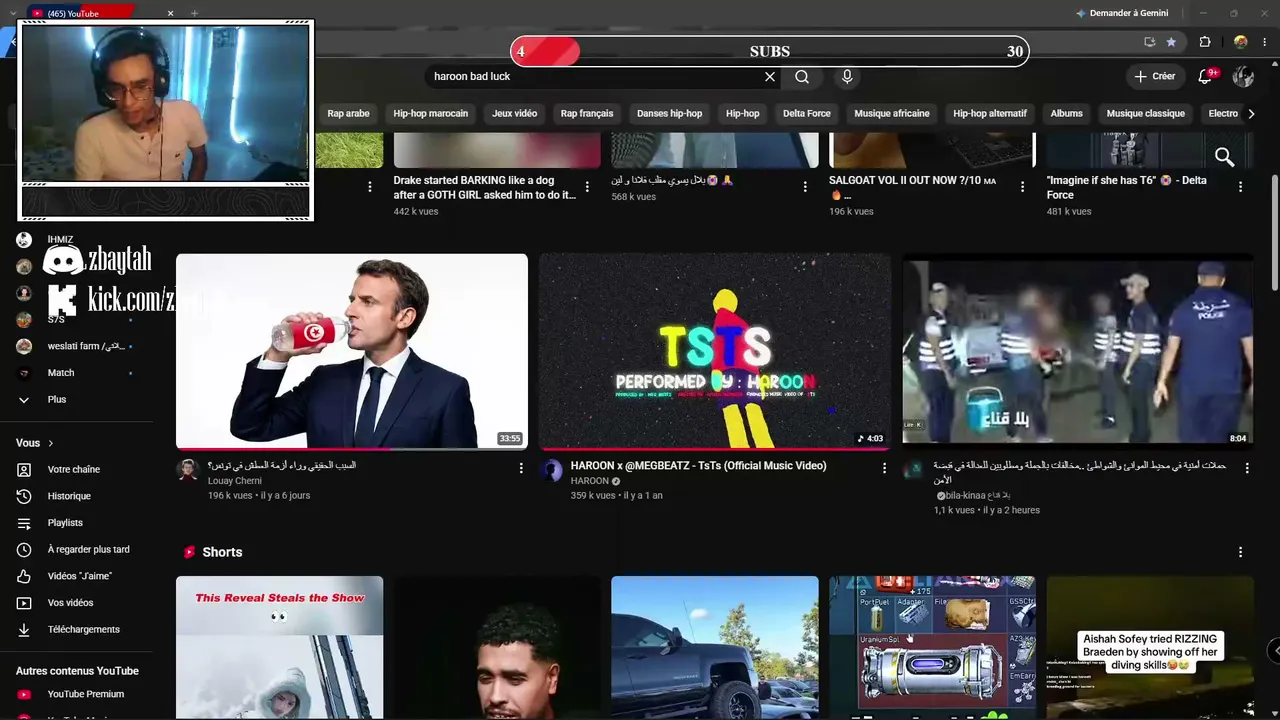Select the Hip-hop marocain chip
This screenshot has height=720, width=1280.
[x=431, y=114]
